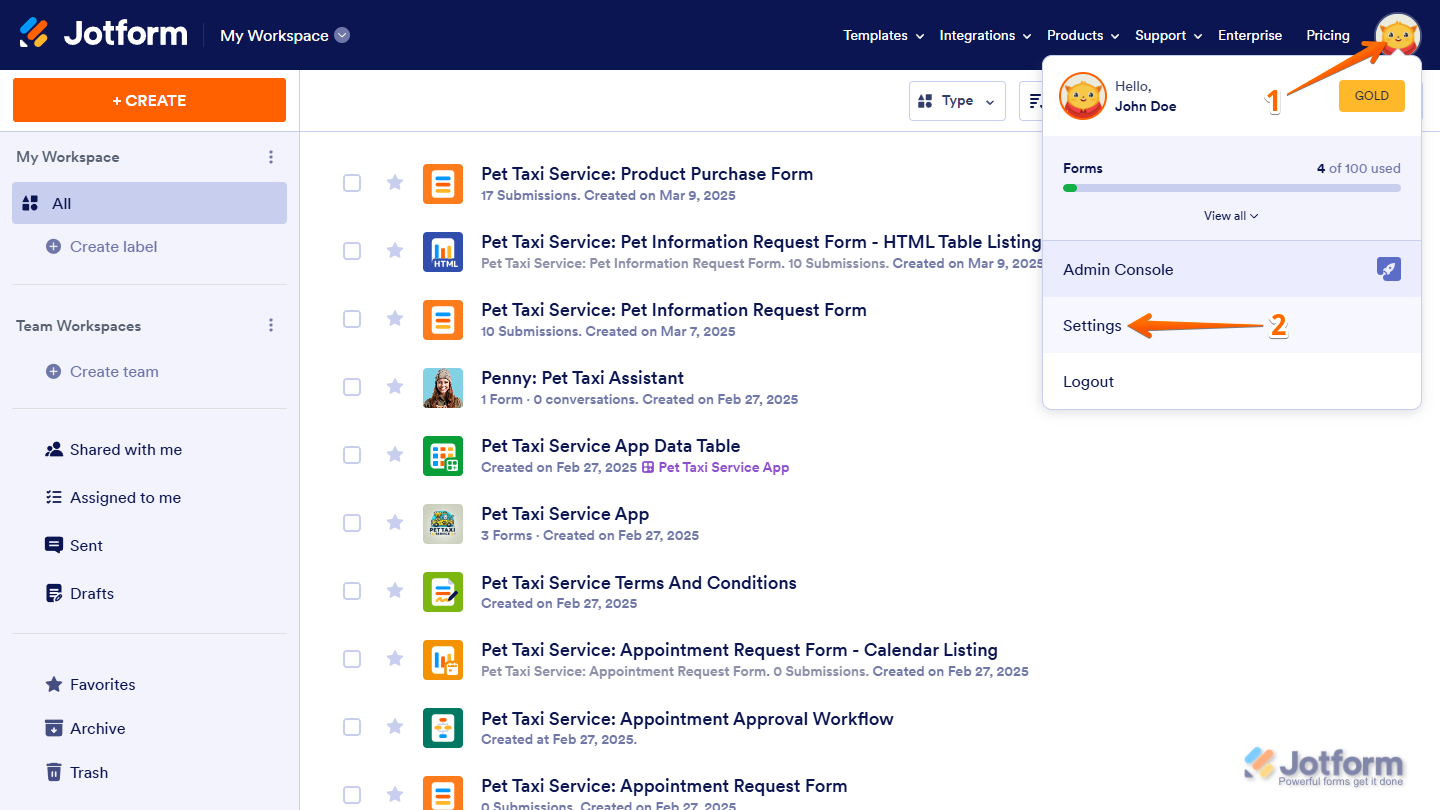Star the Pet Information Request Form
This screenshot has width=1440, height=810.
tap(395, 318)
